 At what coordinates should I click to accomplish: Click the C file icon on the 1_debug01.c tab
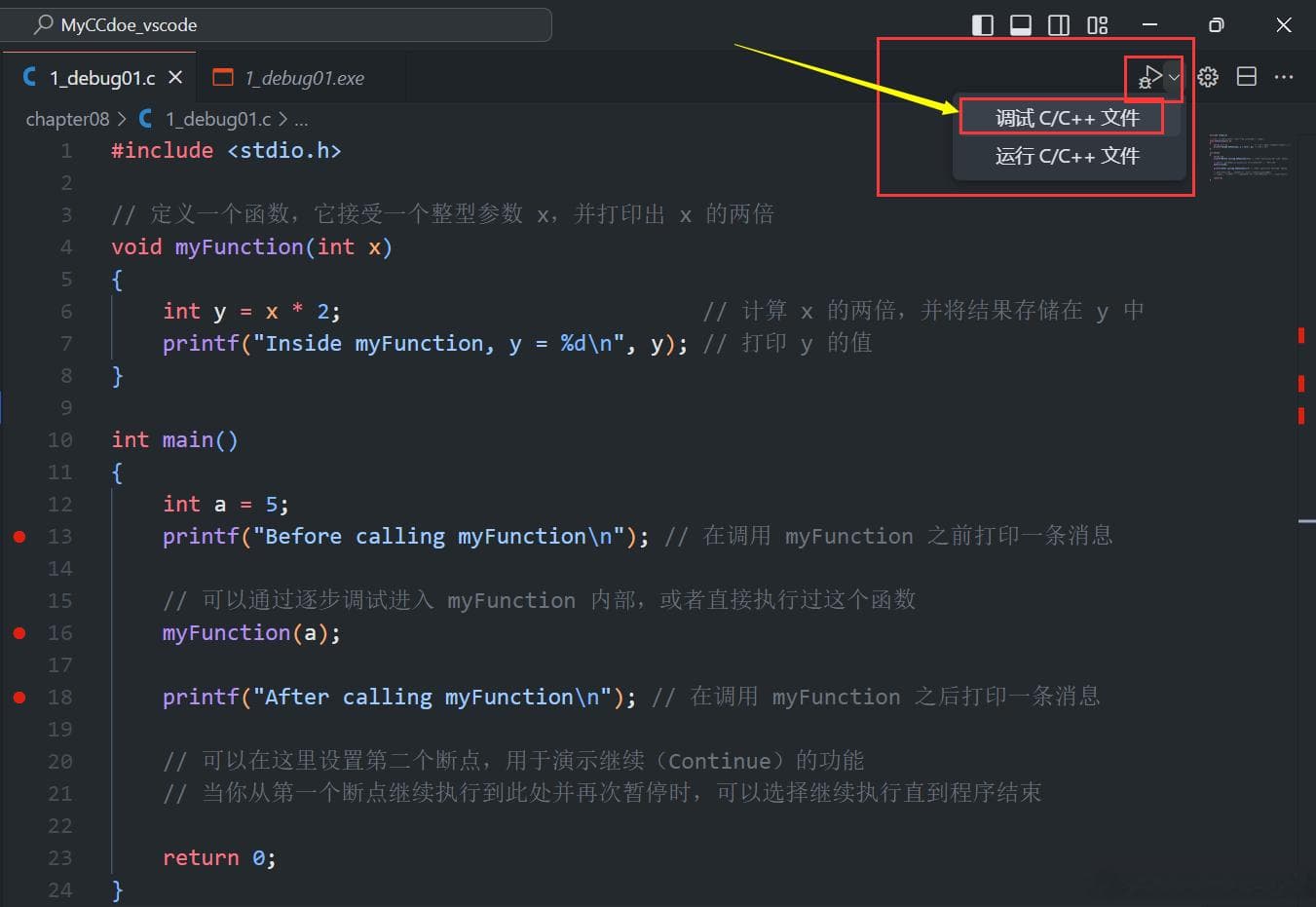(x=30, y=77)
